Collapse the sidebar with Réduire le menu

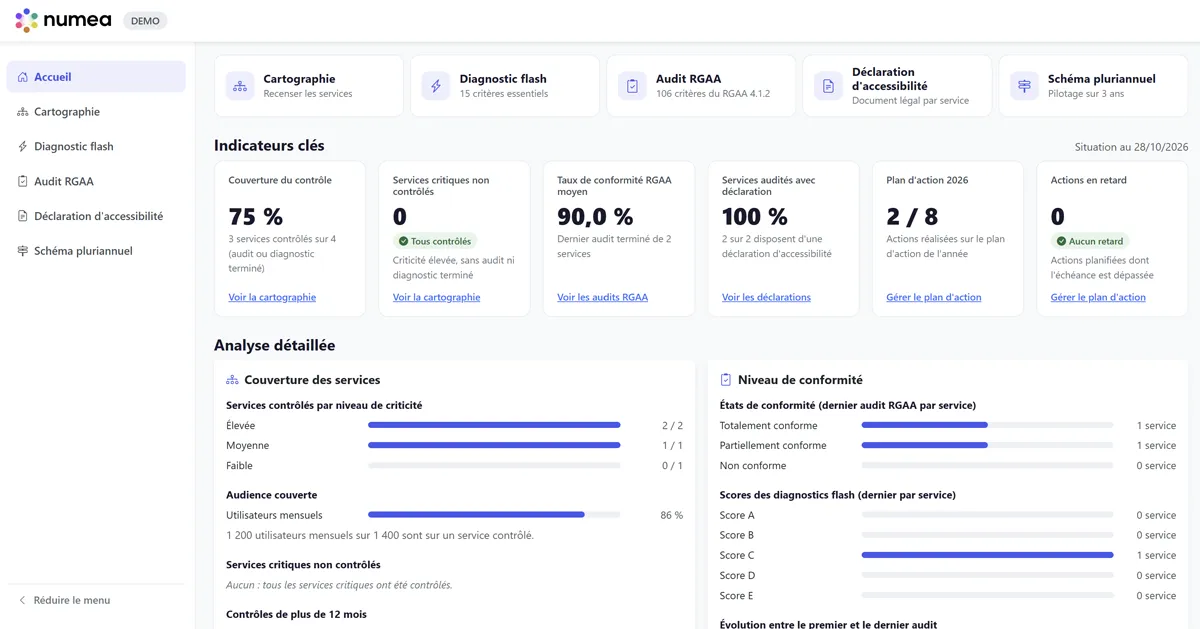point(64,600)
